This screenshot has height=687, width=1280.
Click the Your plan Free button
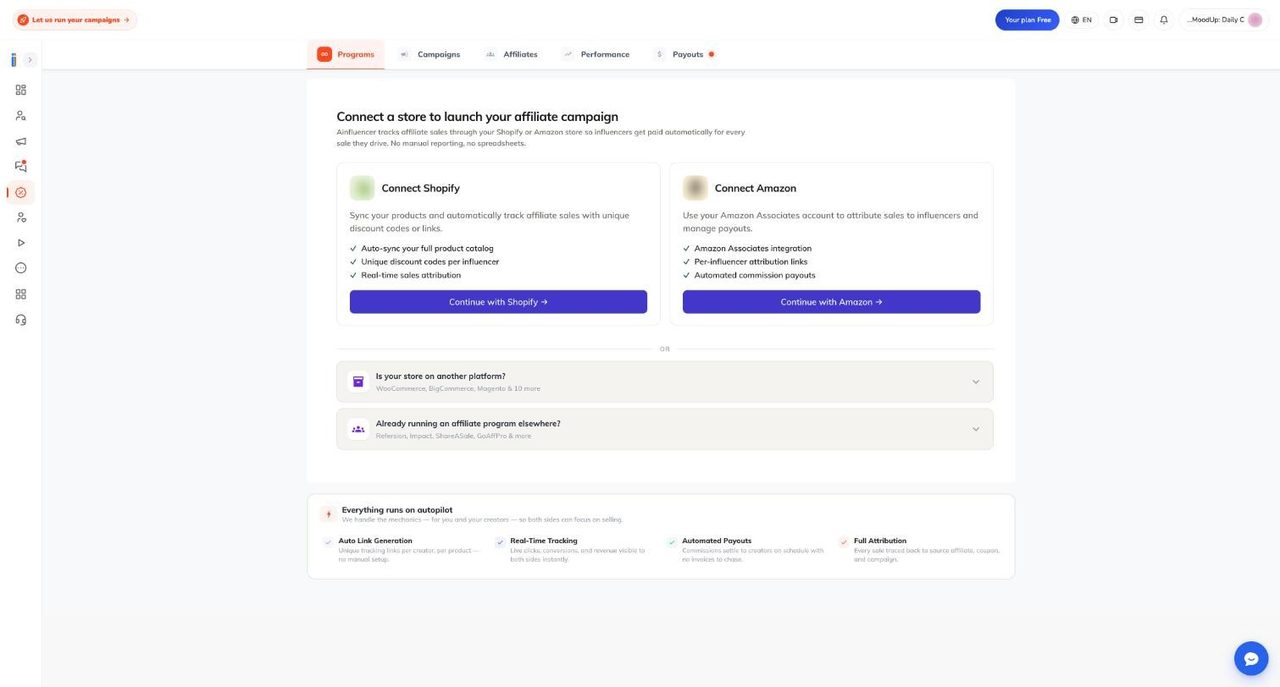tap(1027, 20)
